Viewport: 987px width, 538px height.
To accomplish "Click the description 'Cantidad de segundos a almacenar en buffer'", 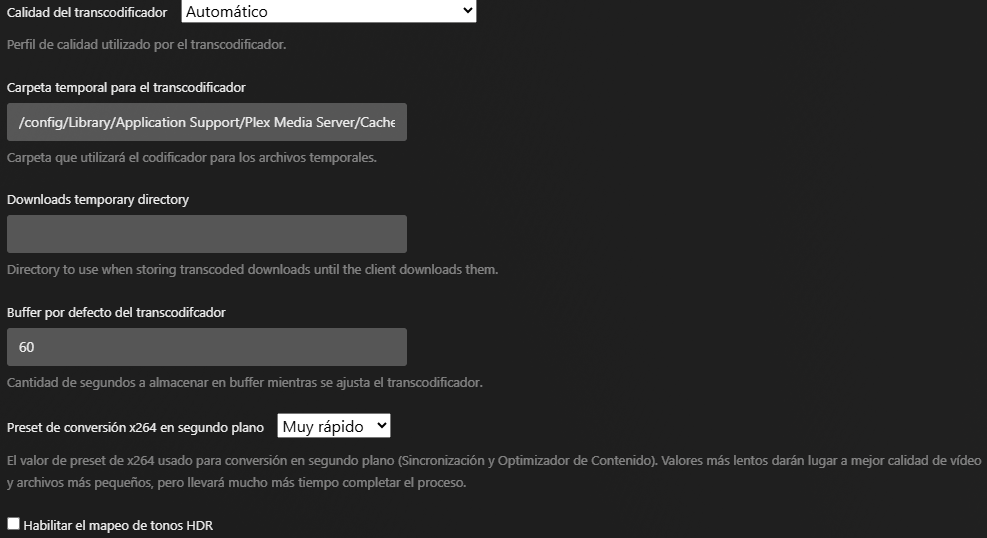I will [245, 383].
